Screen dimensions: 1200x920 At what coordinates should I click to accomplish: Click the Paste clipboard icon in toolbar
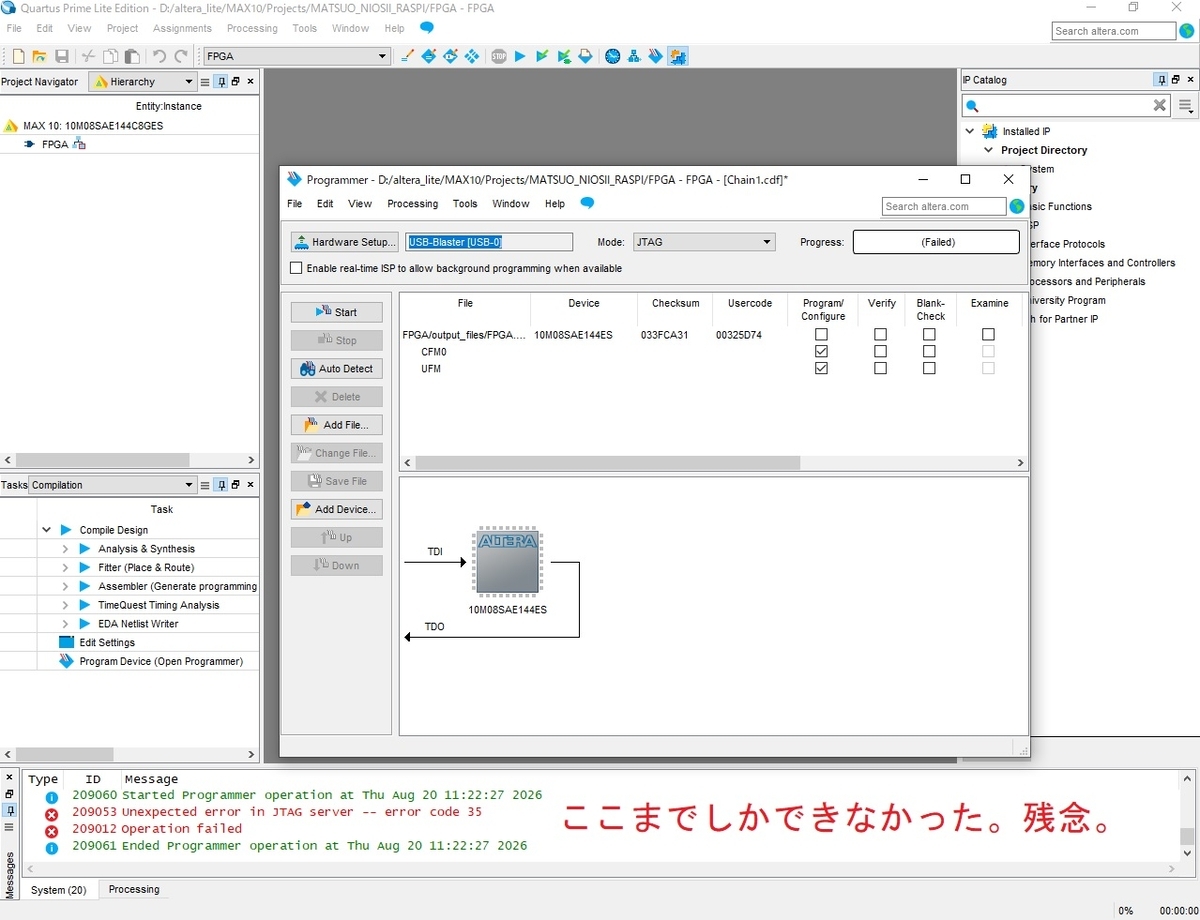pos(132,56)
